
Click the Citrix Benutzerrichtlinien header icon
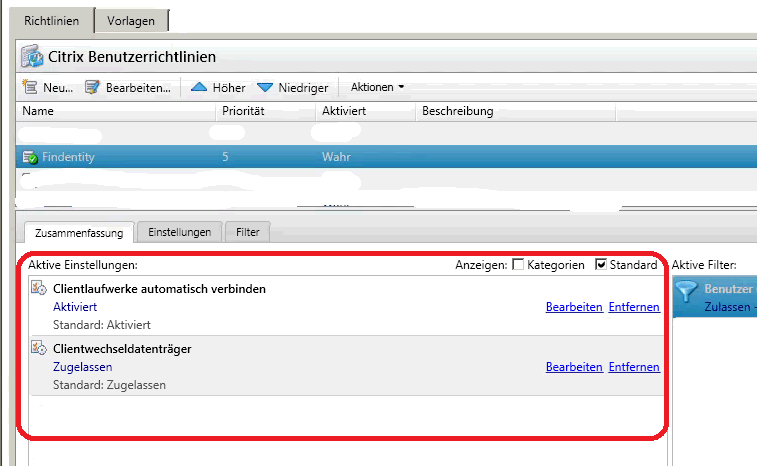[x=32, y=56]
